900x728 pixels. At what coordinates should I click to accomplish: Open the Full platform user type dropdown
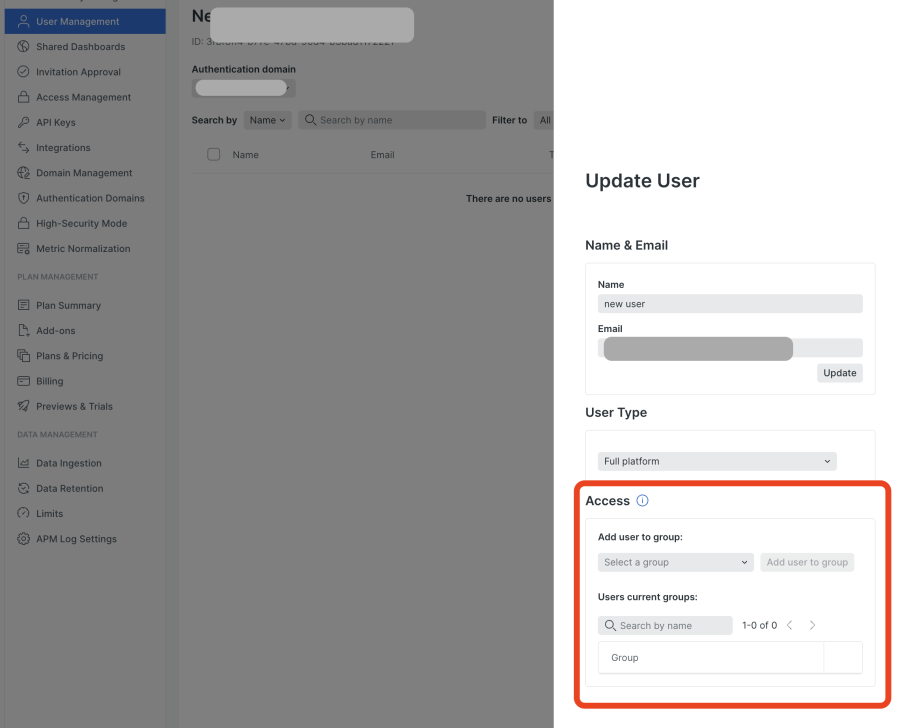pyautogui.click(x=716, y=461)
